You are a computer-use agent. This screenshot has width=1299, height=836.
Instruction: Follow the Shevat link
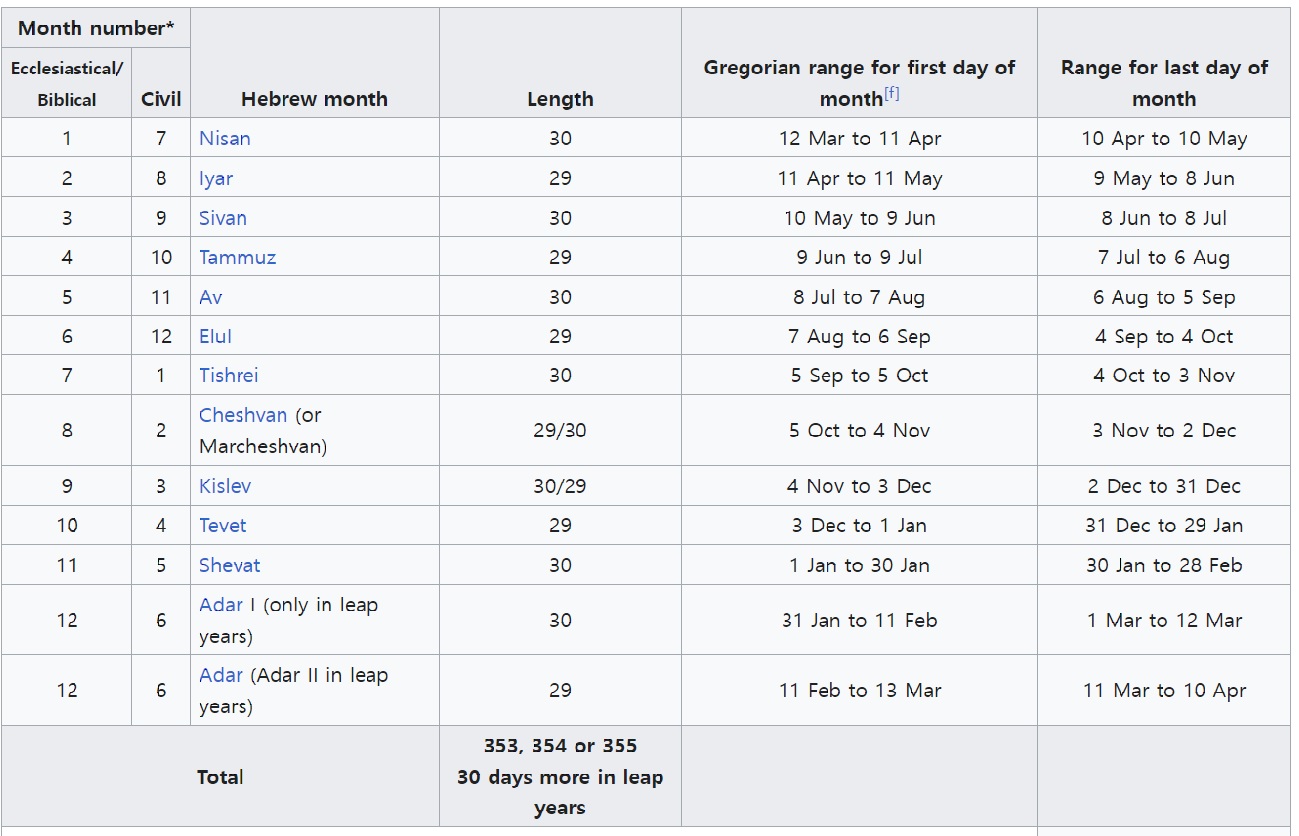point(230,565)
